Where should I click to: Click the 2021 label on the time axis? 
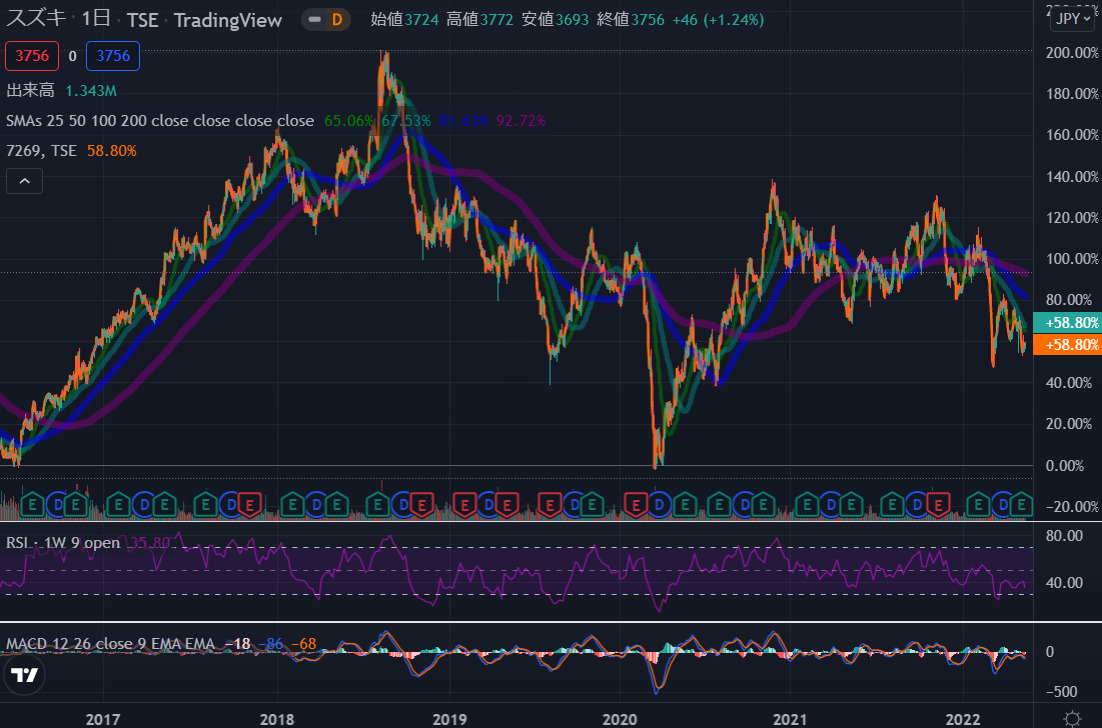pos(790,719)
